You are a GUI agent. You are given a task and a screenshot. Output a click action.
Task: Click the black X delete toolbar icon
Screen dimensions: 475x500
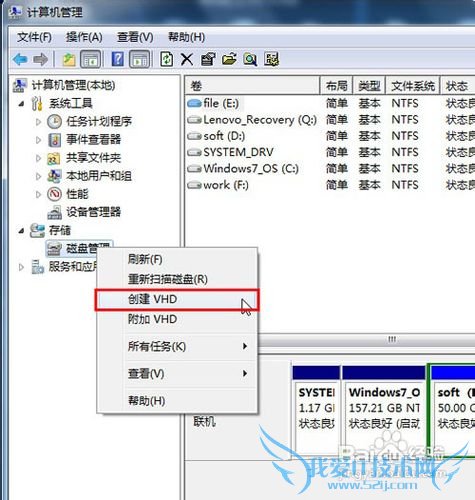[187, 60]
